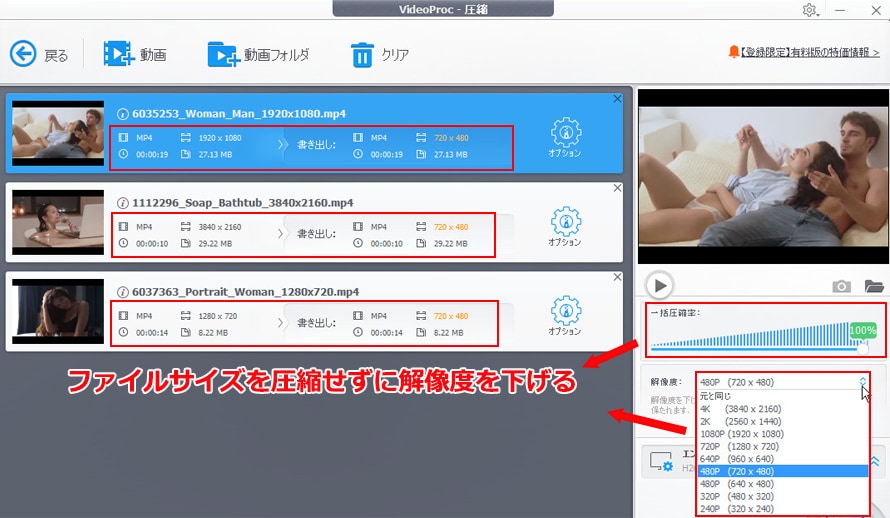Play the preview video

[660, 285]
